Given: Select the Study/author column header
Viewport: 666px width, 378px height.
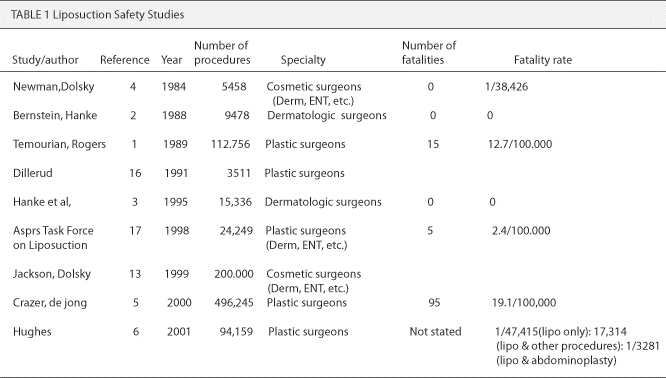Looking at the screenshot, I should click(x=45, y=60).
